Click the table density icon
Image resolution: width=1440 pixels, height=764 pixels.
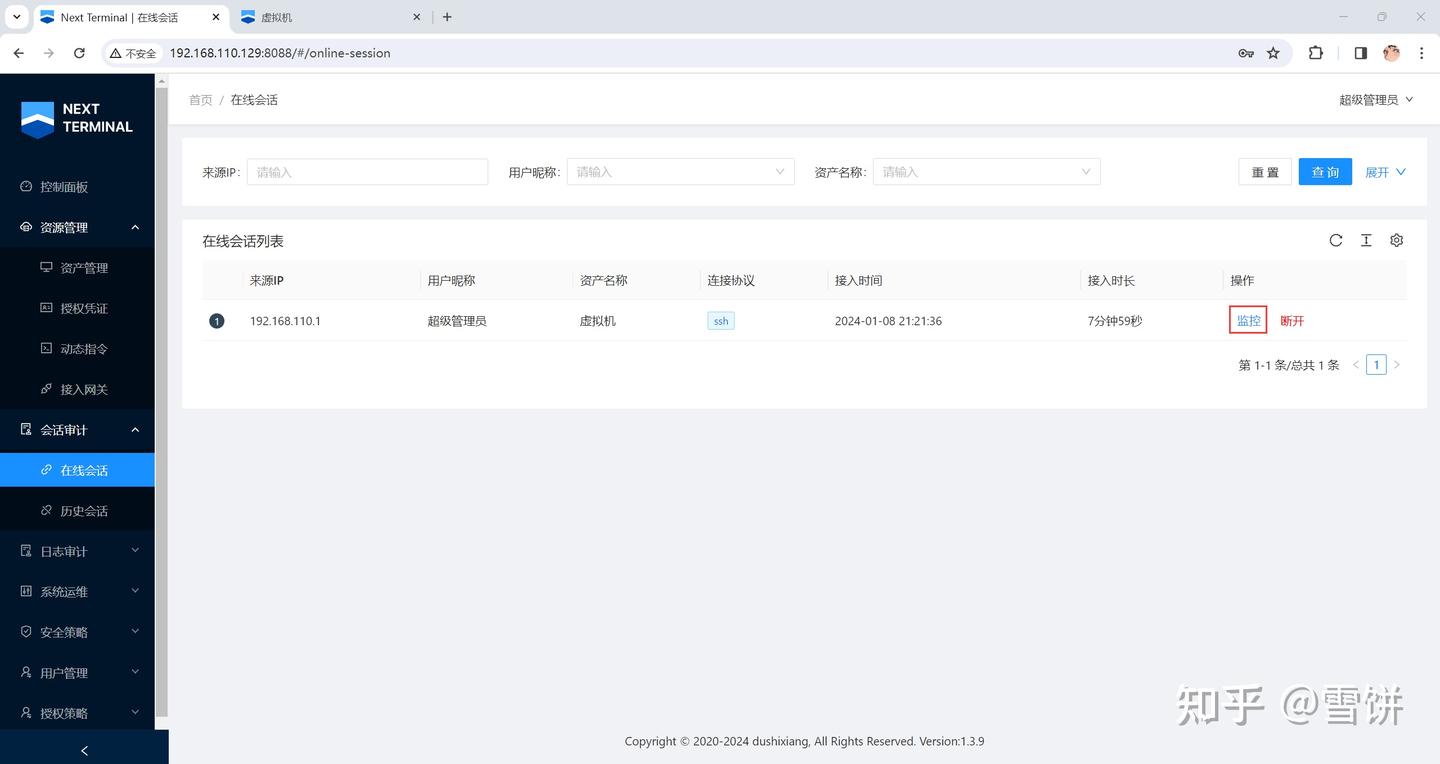[1366, 240]
